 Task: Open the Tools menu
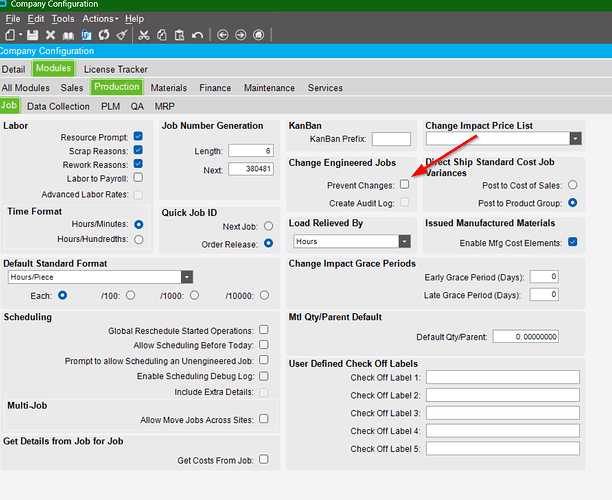point(63,19)
